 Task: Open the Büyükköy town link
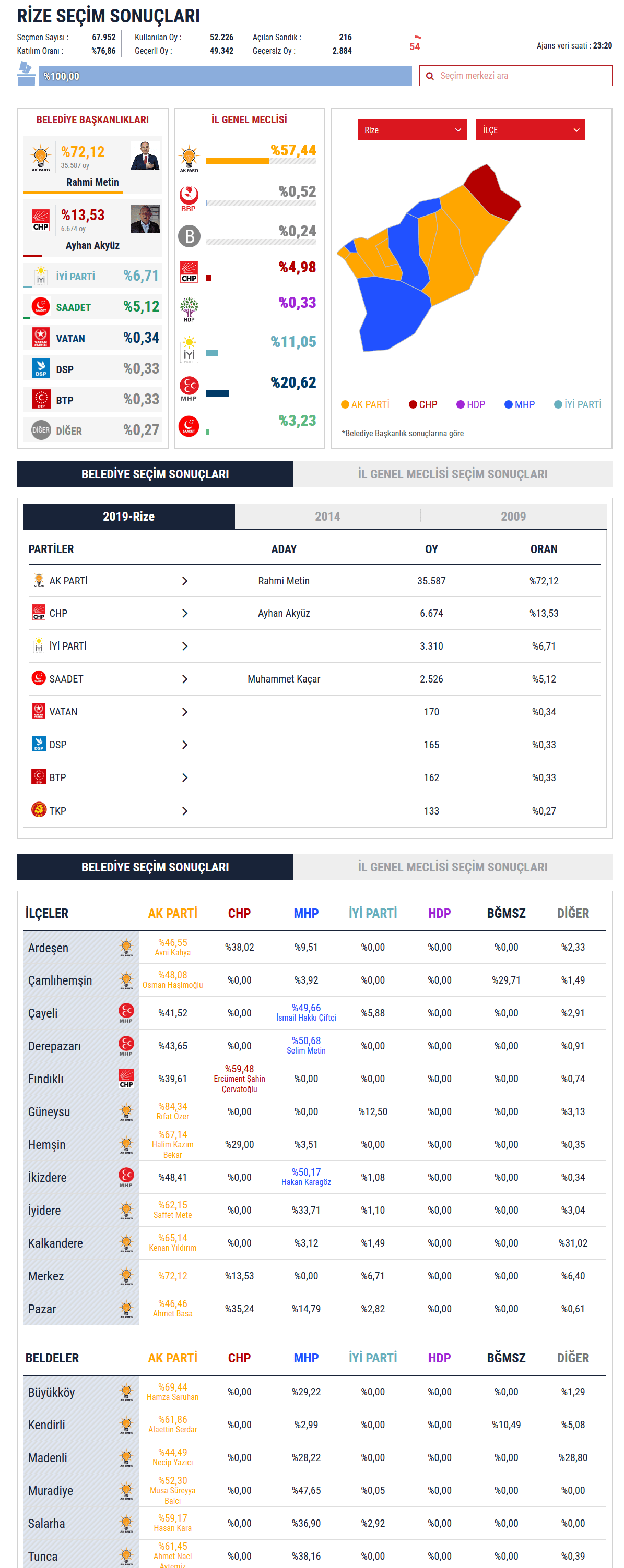pyautogui.click(x=51, y=1392)
